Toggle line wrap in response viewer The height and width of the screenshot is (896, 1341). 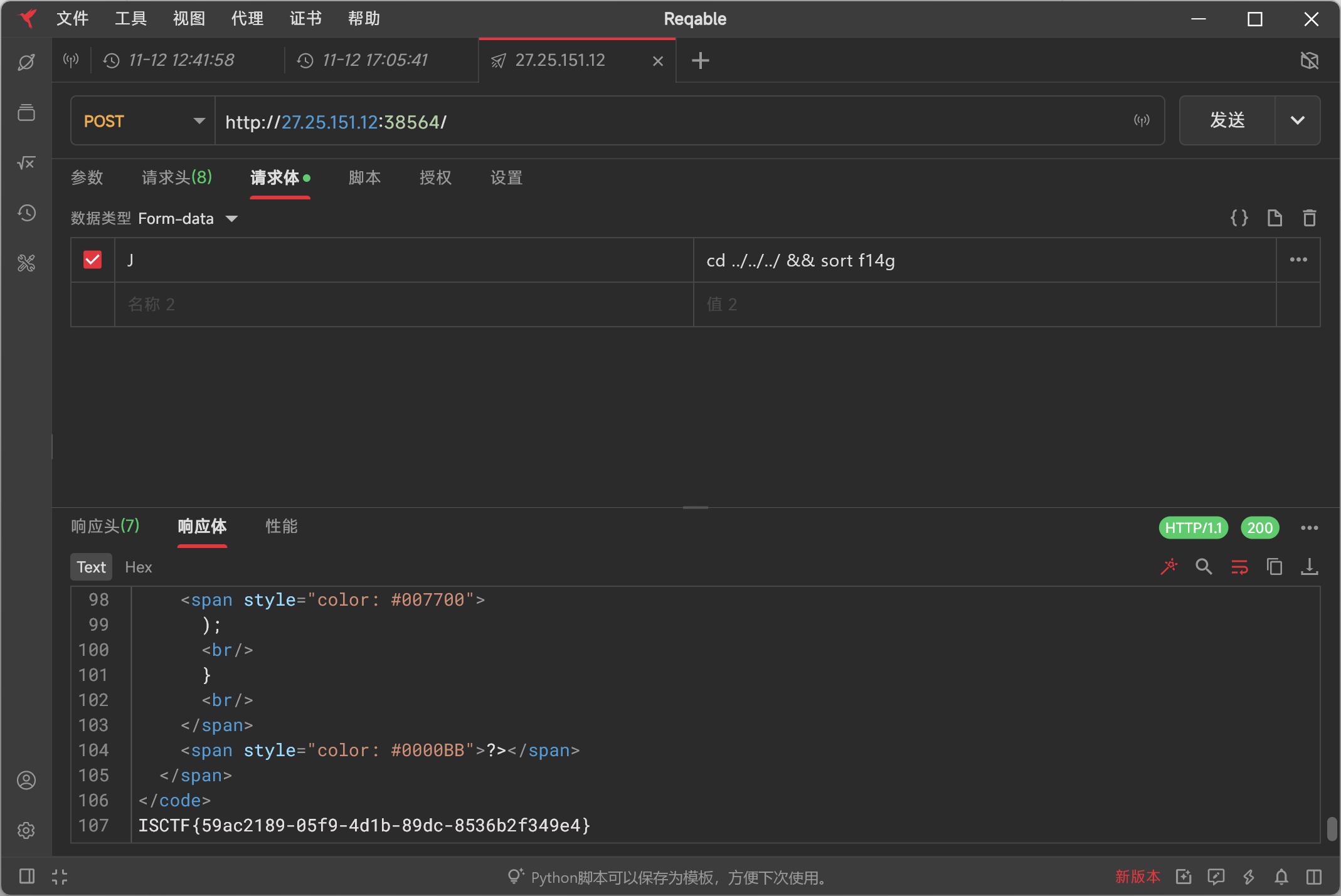(x=1239, y=567)
